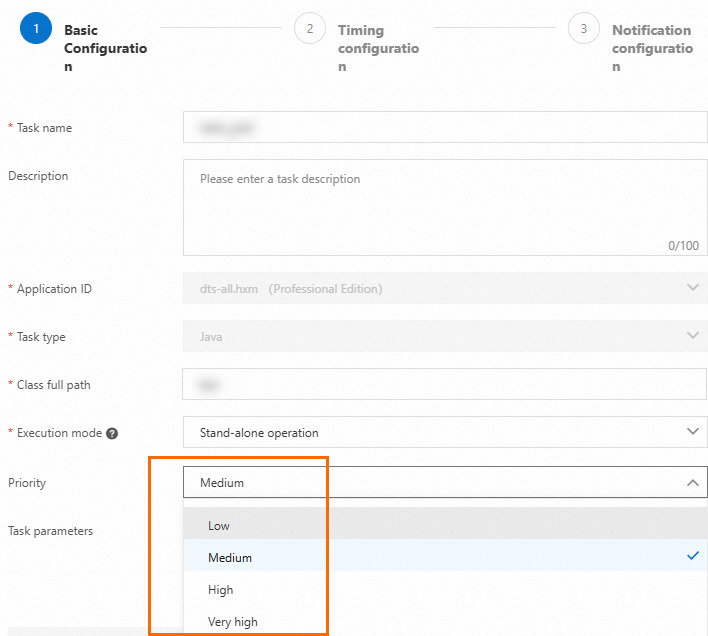
Task: Focus the Task name input field
Action: [x=445, y=128]
